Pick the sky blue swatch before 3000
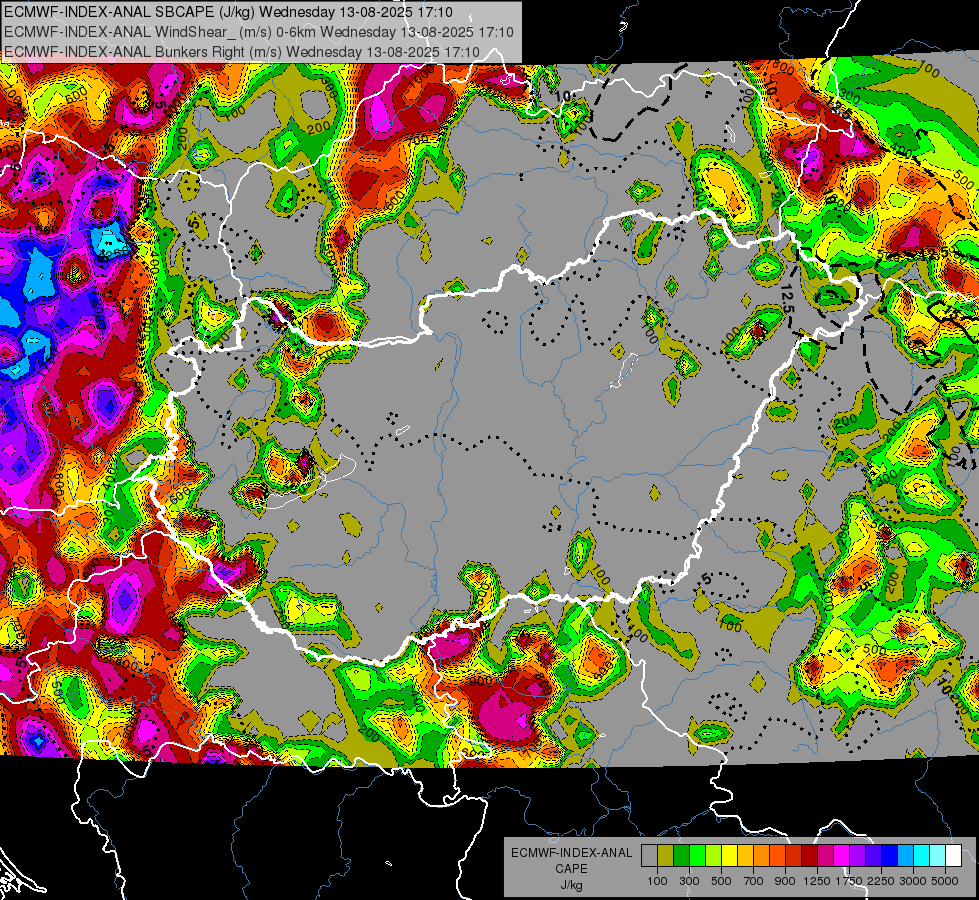The image size is (979, 900). [x=905, y=856]
